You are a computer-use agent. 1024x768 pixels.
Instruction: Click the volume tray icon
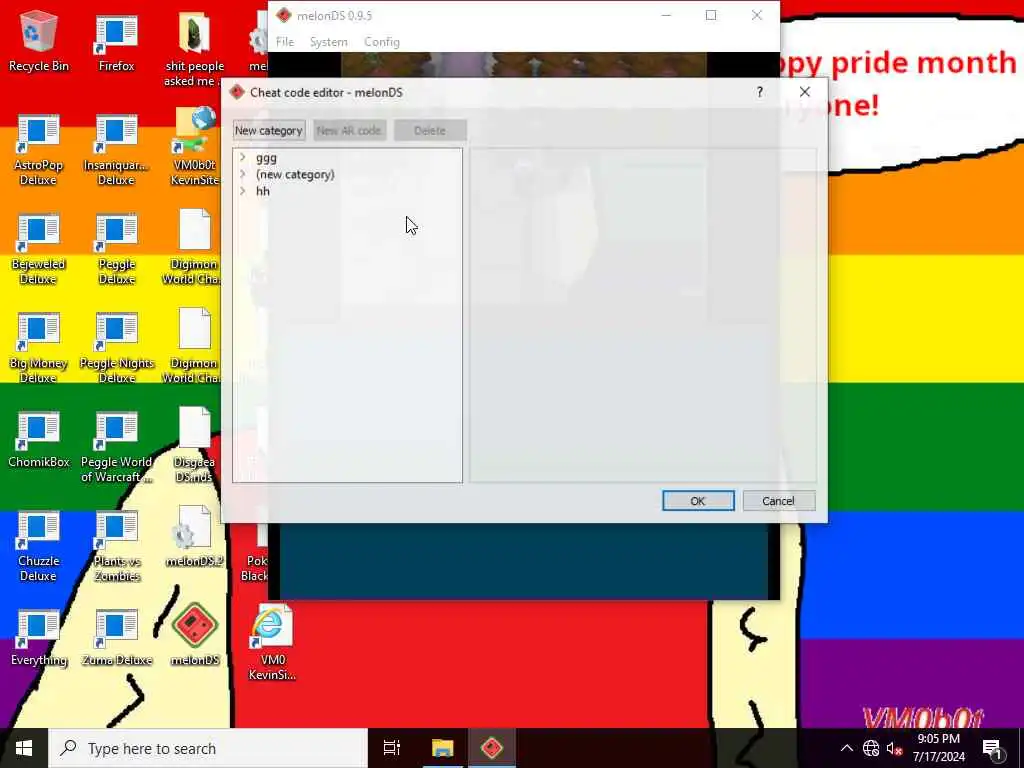pyautogui.click(x=894, y=748)
